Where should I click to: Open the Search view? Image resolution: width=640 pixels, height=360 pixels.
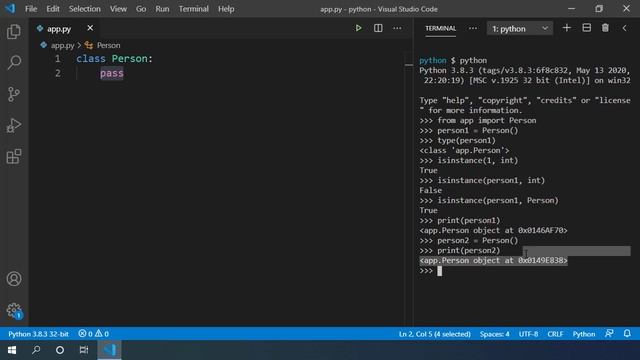[x=14, y=62]
